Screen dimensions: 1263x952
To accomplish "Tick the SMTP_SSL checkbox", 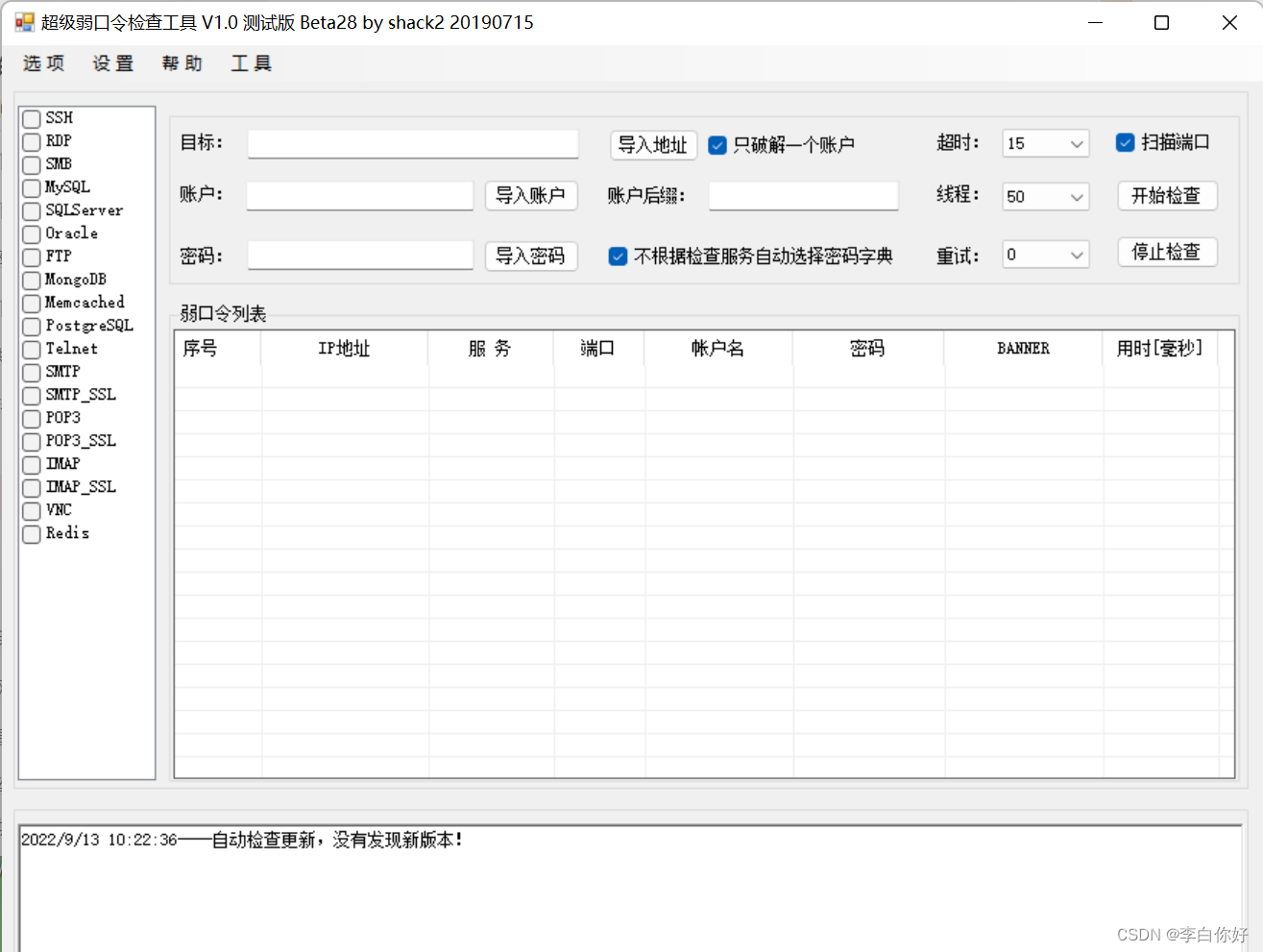I will [x=32, y=395].
